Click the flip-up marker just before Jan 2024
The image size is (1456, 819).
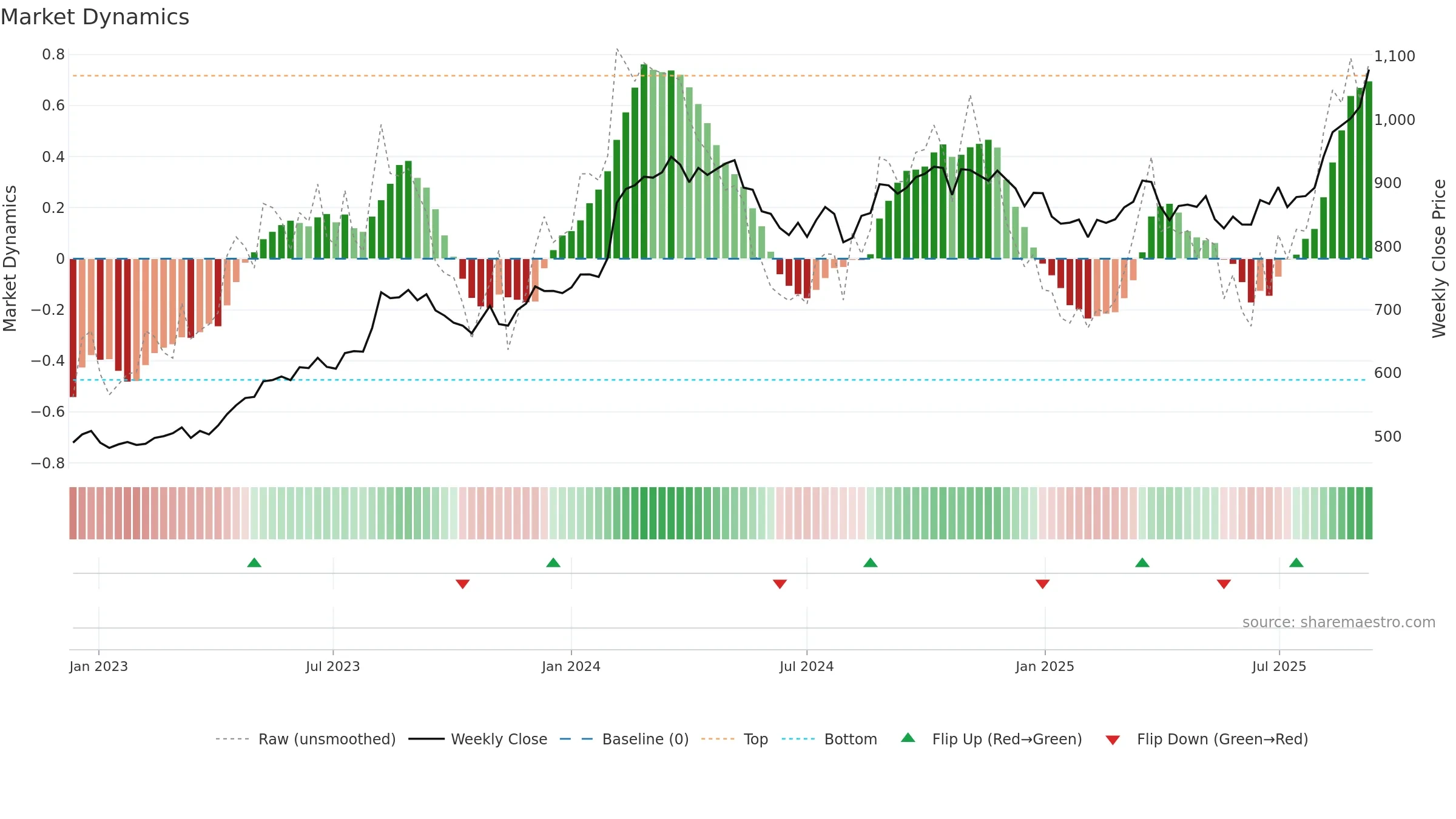tap(553, 562)
